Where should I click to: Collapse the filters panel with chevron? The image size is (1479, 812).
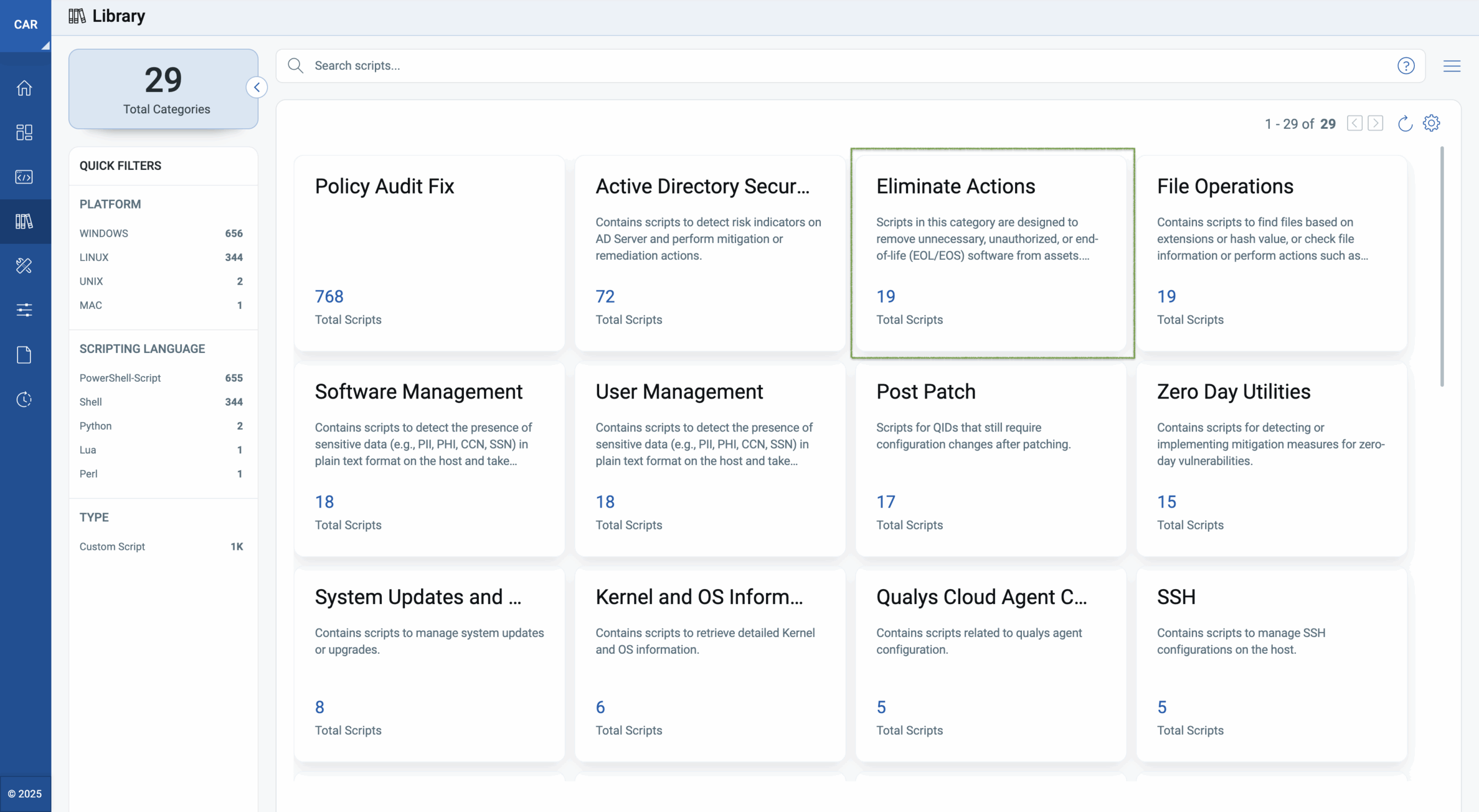pyautogui.click(x=257, y=87)
